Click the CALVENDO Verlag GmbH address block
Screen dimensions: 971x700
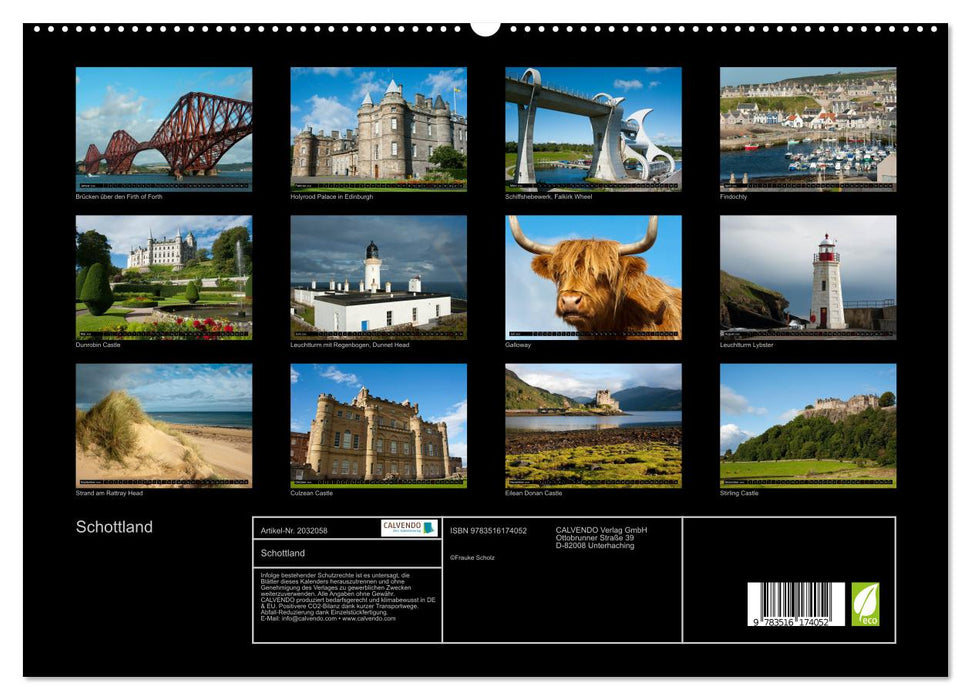[600, 537]
